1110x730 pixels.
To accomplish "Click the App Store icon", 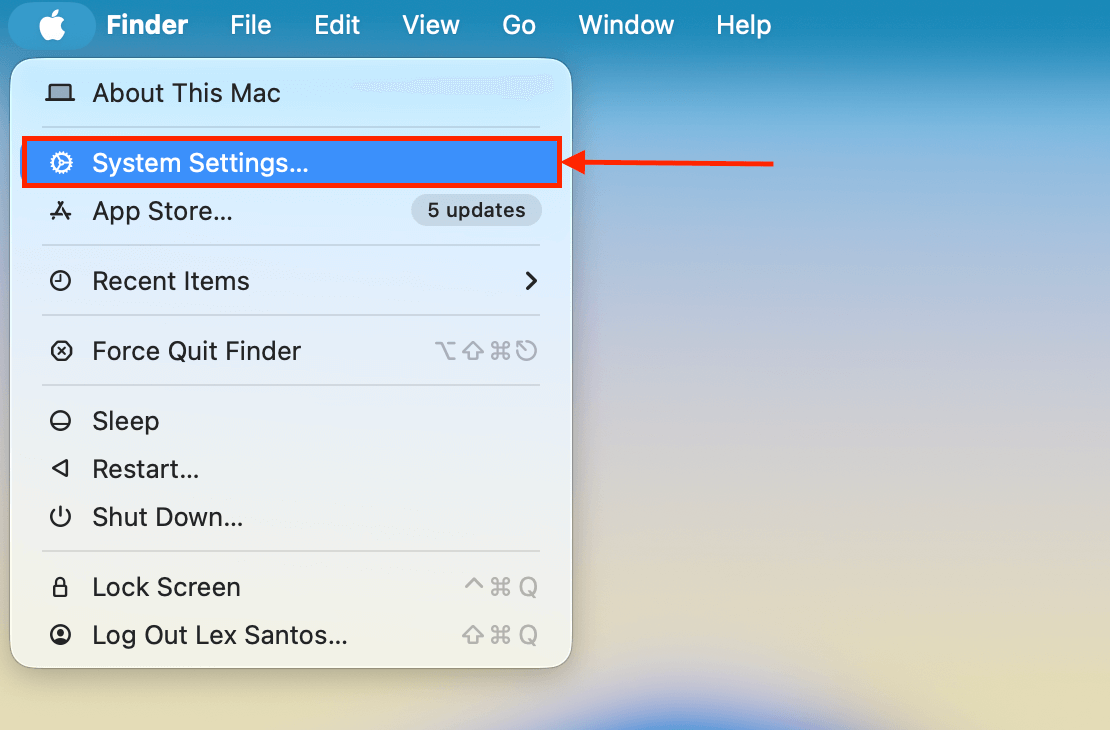I will (61, 211).
